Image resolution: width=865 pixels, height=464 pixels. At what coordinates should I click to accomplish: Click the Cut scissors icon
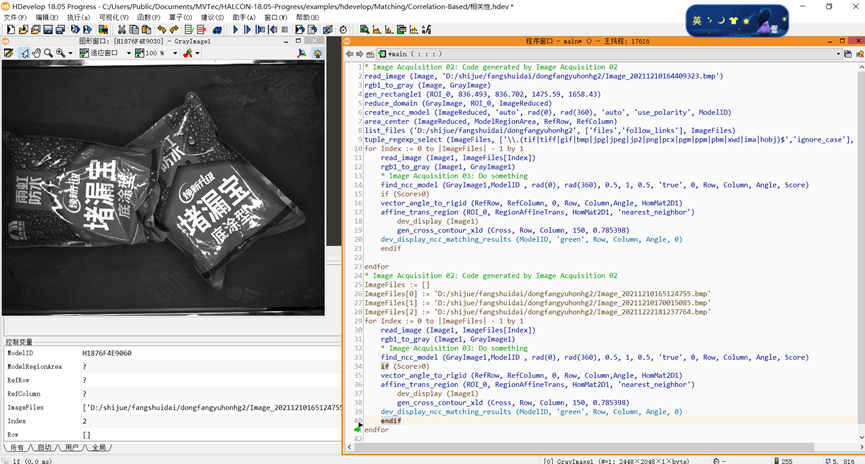pyautogui.click(x=121, y=30)
